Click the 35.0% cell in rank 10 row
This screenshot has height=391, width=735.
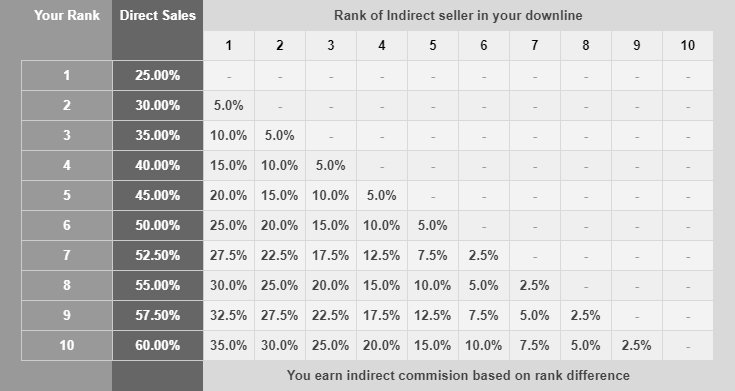[229, 346]
